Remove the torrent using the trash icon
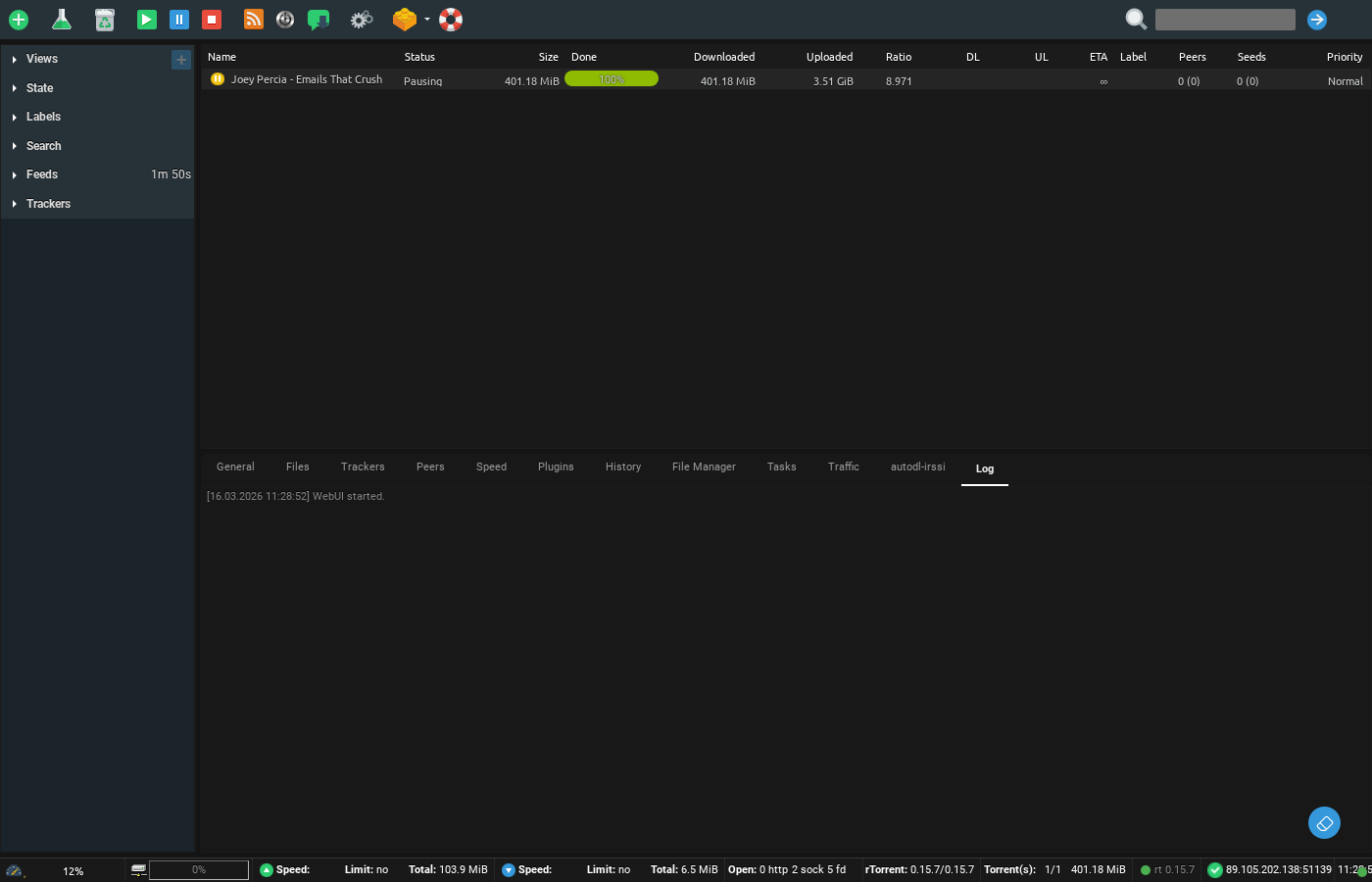Image resolution: width=1372 pixels, height=882 pixels. [105, 20]
